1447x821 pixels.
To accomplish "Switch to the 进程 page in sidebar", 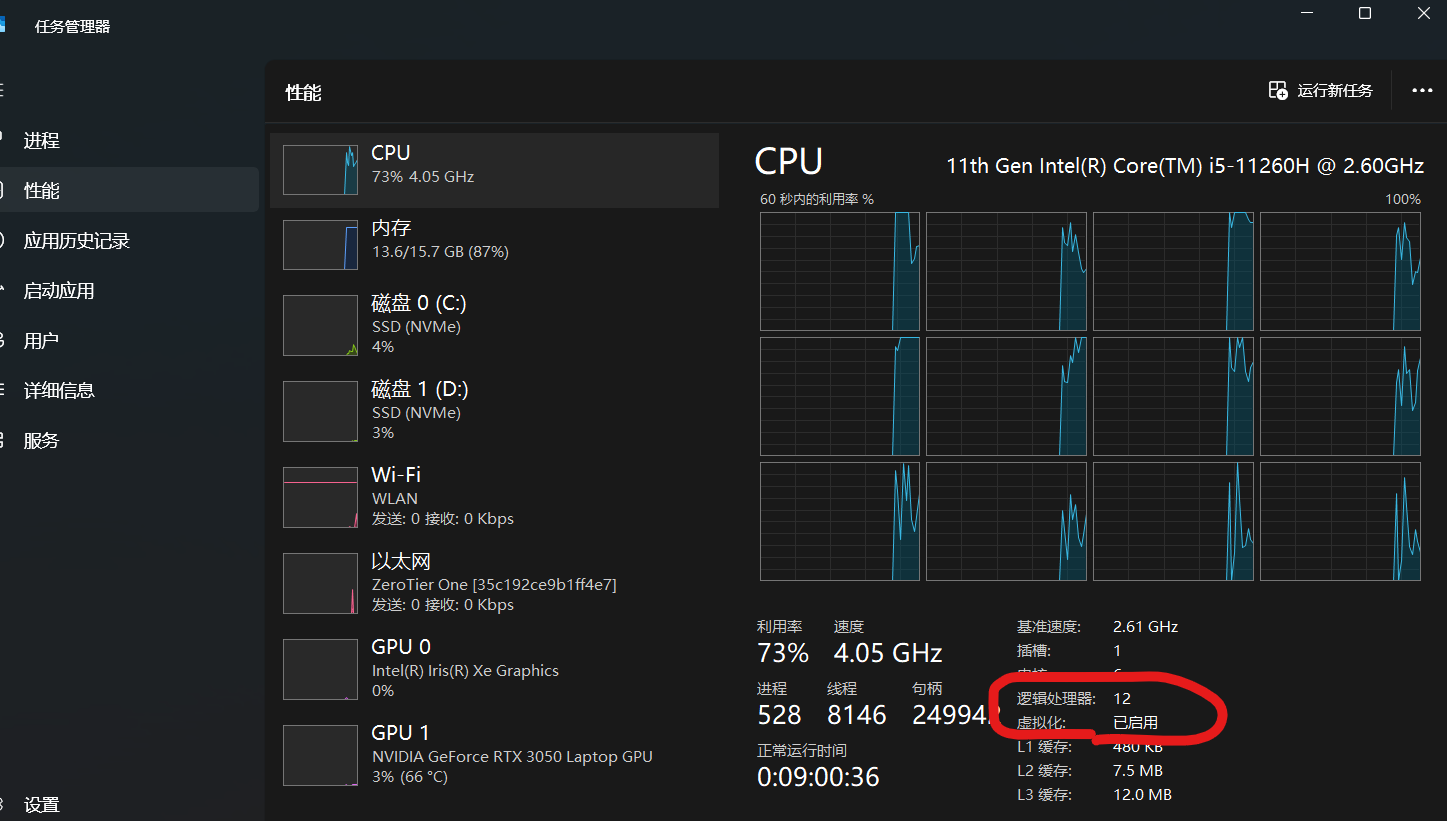I will click(42, 141).
